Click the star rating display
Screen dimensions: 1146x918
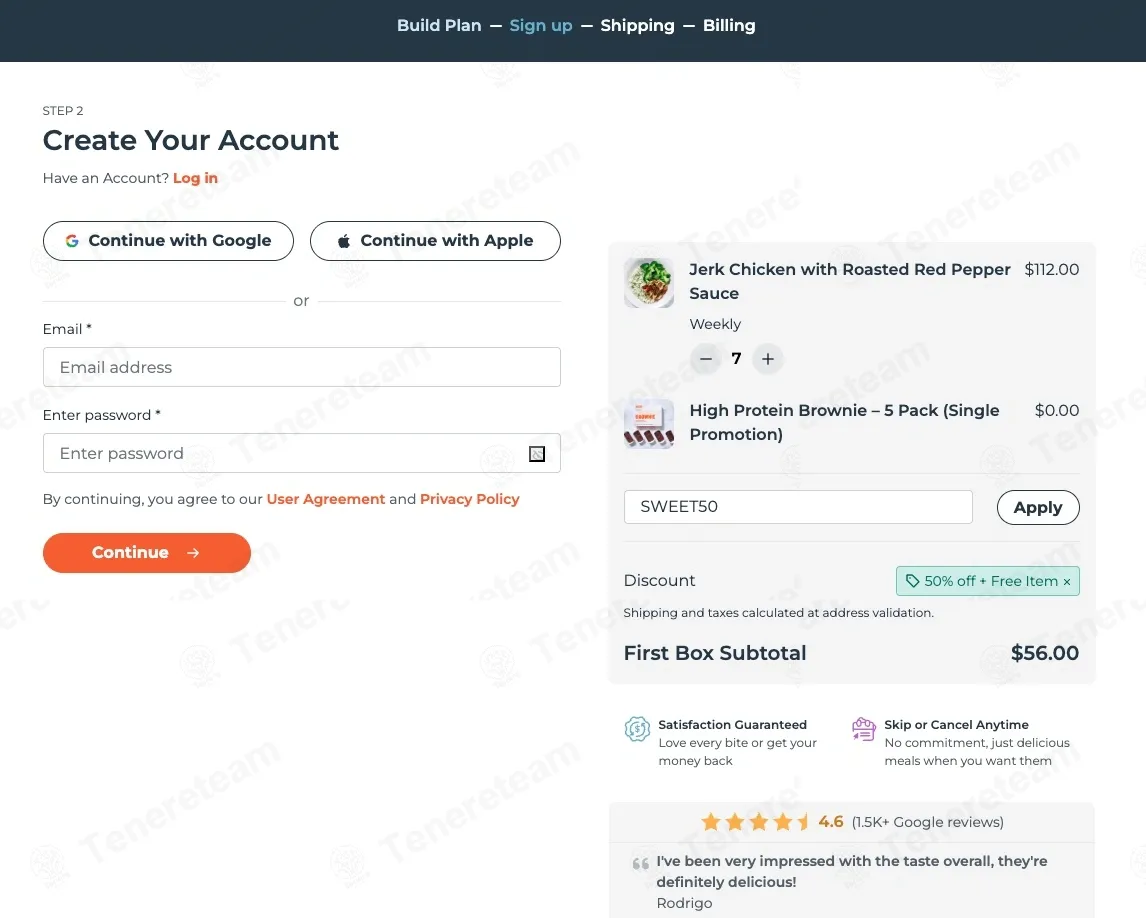point(755,822)
